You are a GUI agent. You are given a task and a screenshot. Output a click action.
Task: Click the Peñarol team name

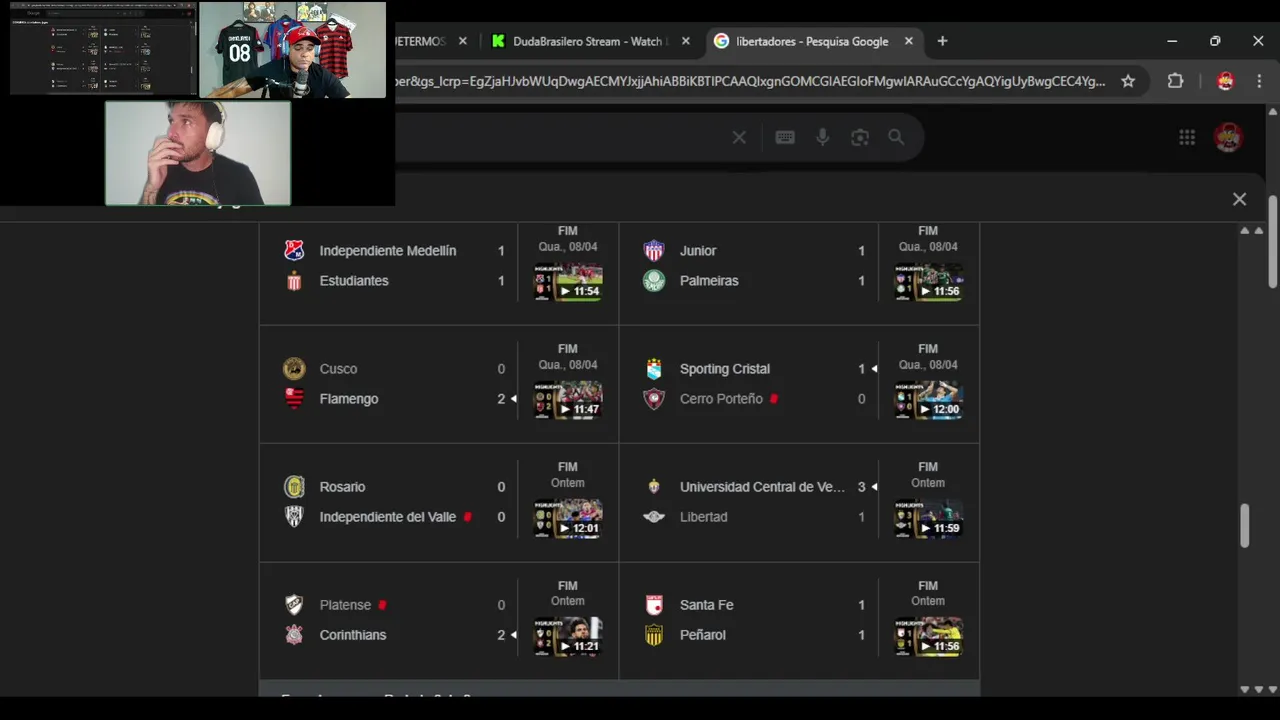click(703, 635)
